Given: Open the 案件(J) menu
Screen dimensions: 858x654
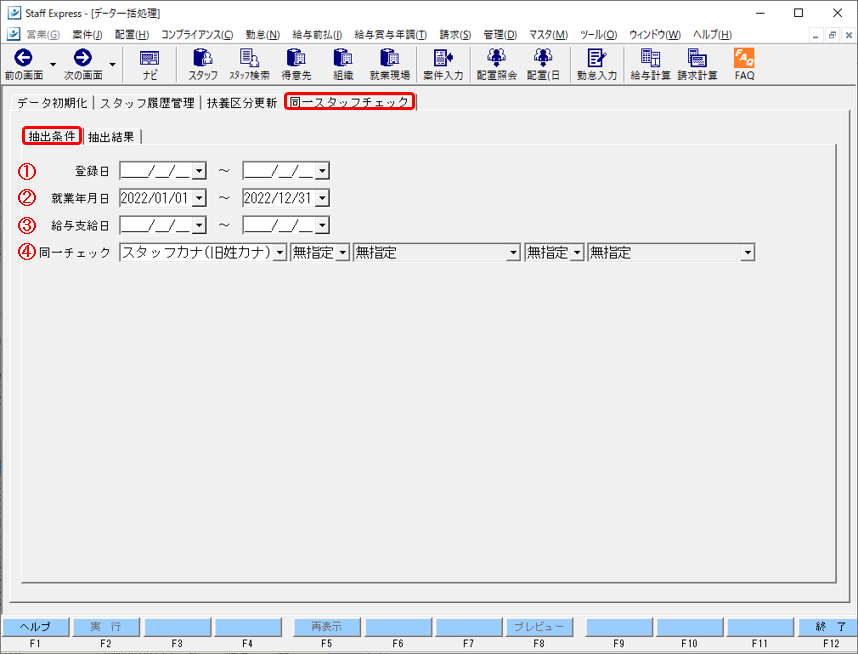Looking at the screenshot, I should click(87, 35).
